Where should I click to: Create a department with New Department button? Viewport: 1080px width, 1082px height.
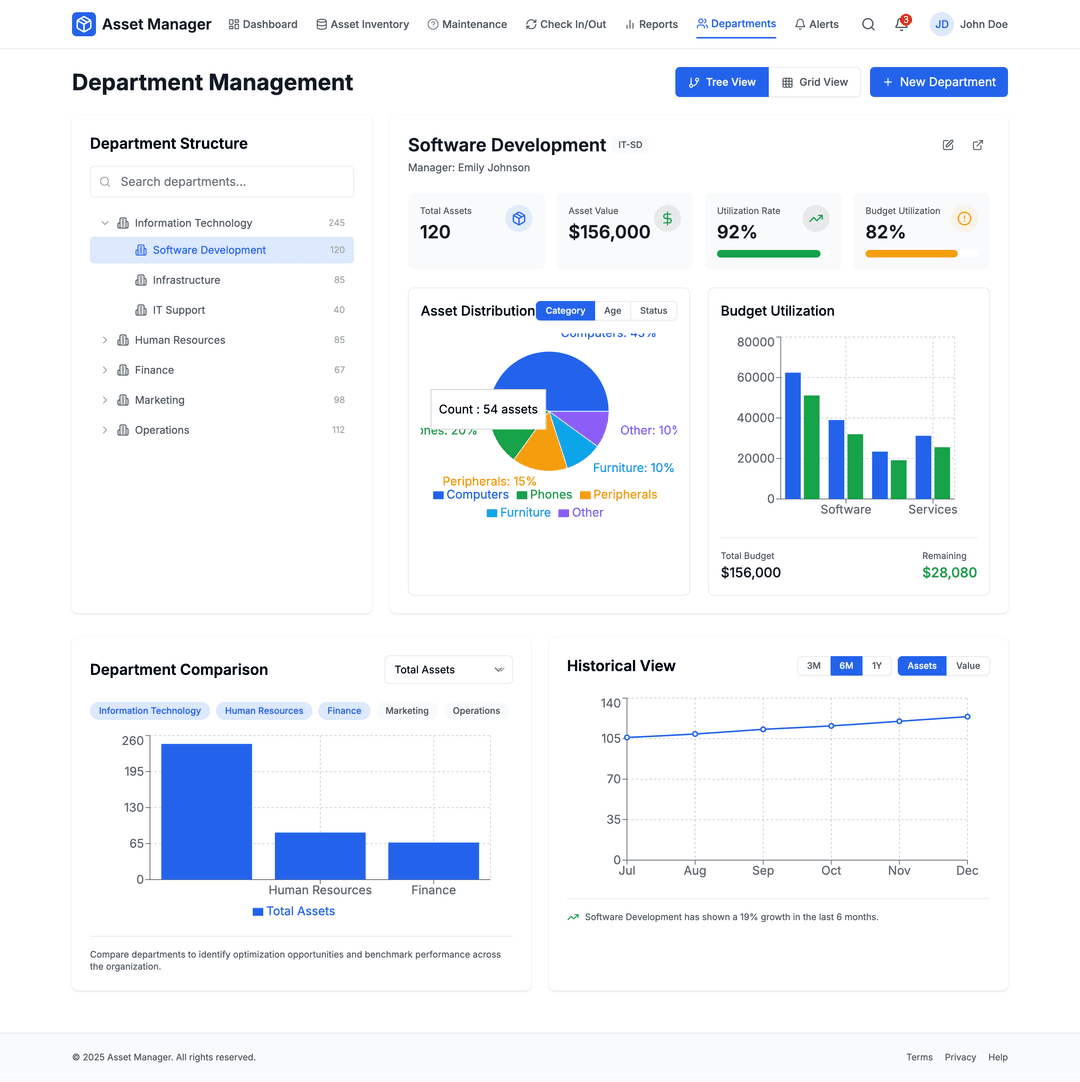pyautogui.click(x=938, y=82)
